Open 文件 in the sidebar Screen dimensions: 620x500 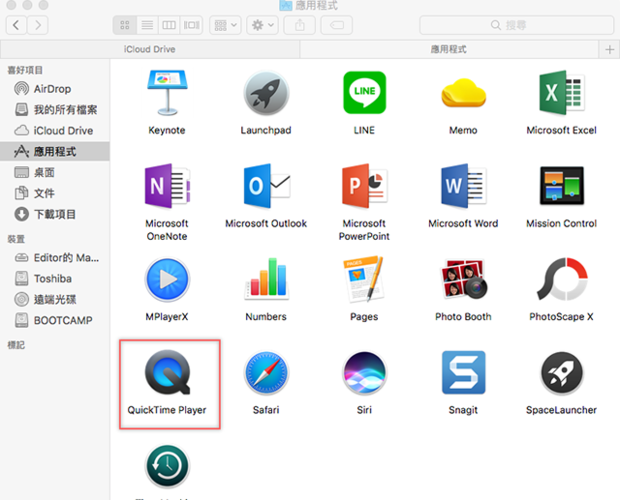[x=55, y=193]
